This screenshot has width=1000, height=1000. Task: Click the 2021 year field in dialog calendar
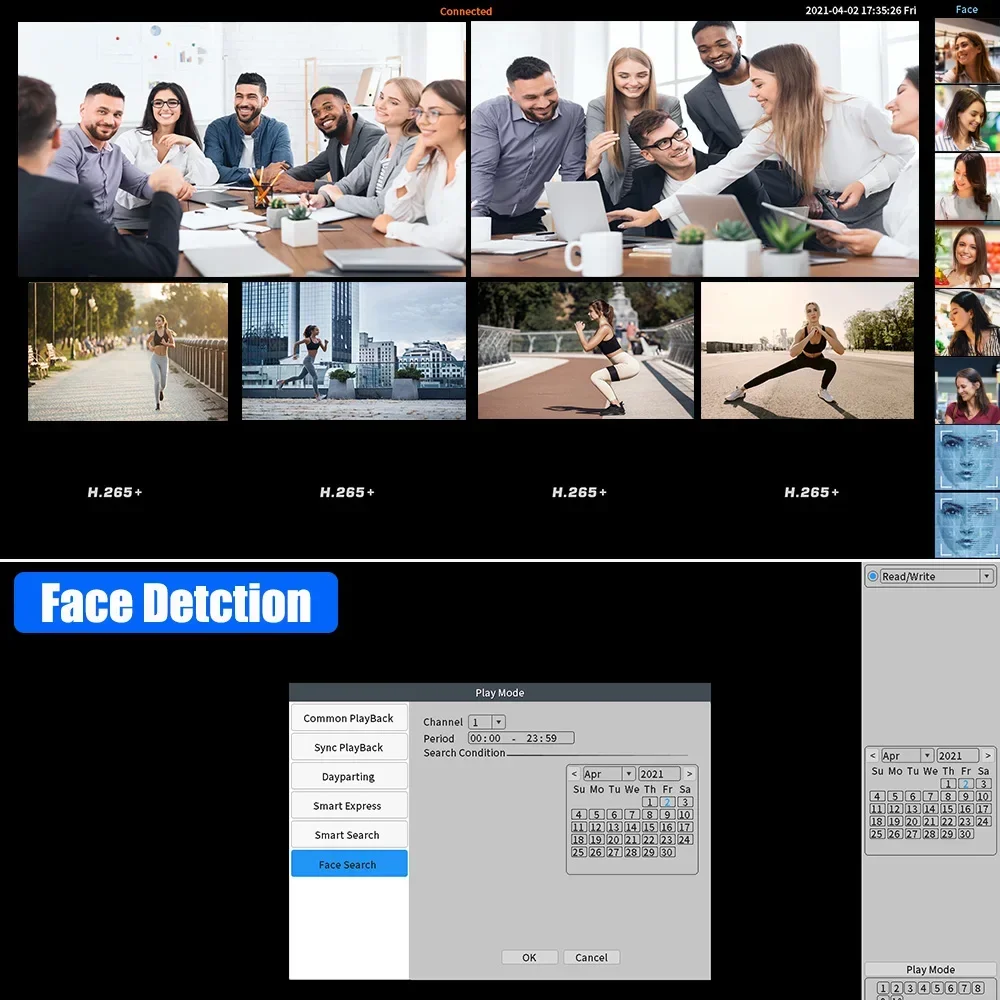(658, 774)
